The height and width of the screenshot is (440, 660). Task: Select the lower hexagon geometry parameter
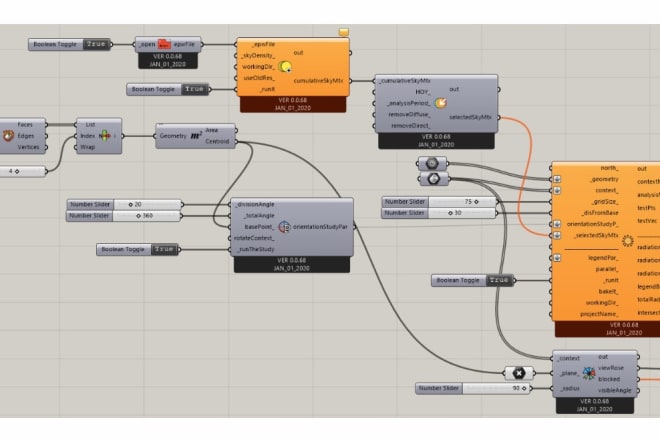[434, 179]
